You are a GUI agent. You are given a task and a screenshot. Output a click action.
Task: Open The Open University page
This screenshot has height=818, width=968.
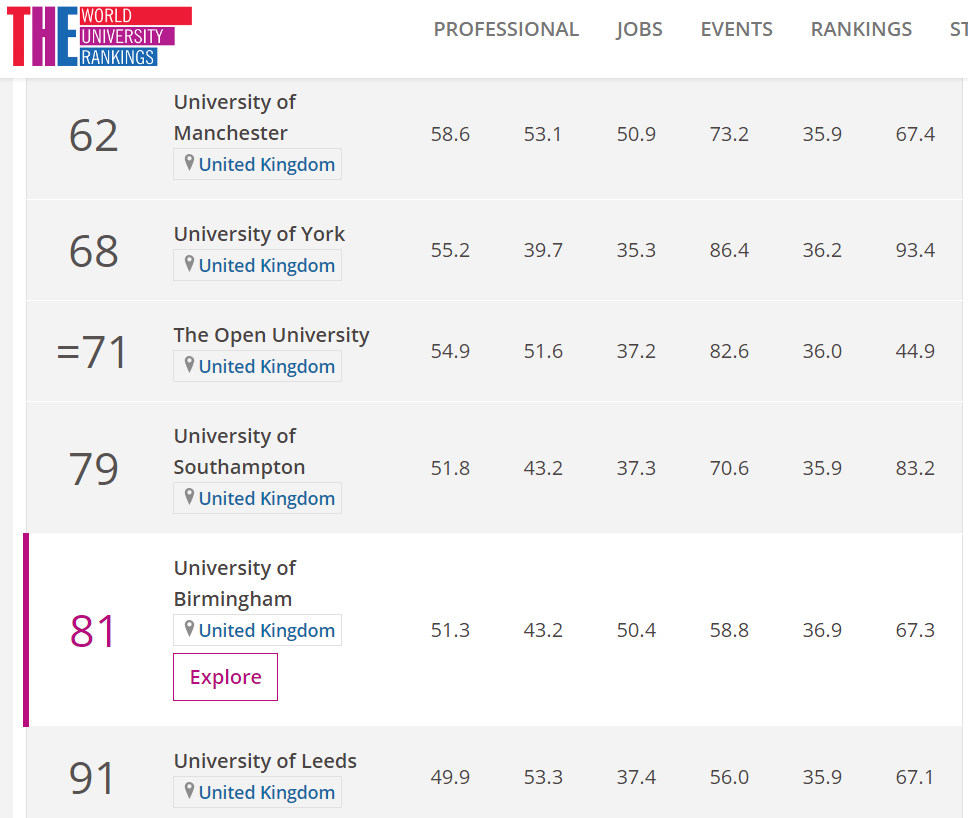pyautogui.click(x=272, y=335)
